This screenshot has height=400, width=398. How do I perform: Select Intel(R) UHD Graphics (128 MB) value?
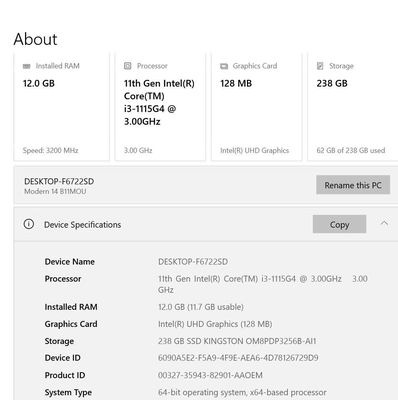point(215,324)
